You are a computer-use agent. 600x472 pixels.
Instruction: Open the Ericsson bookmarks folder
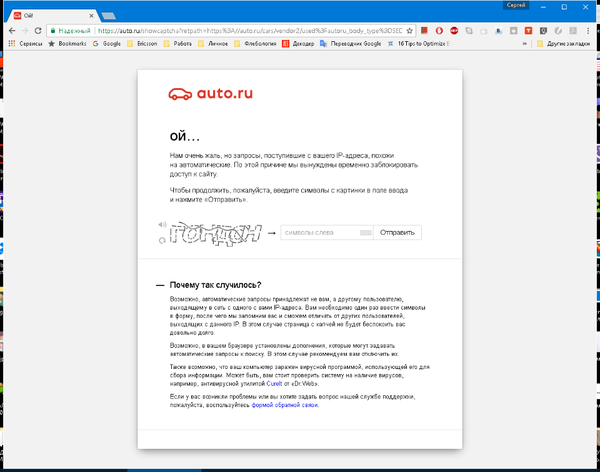(x=142, y=44)
